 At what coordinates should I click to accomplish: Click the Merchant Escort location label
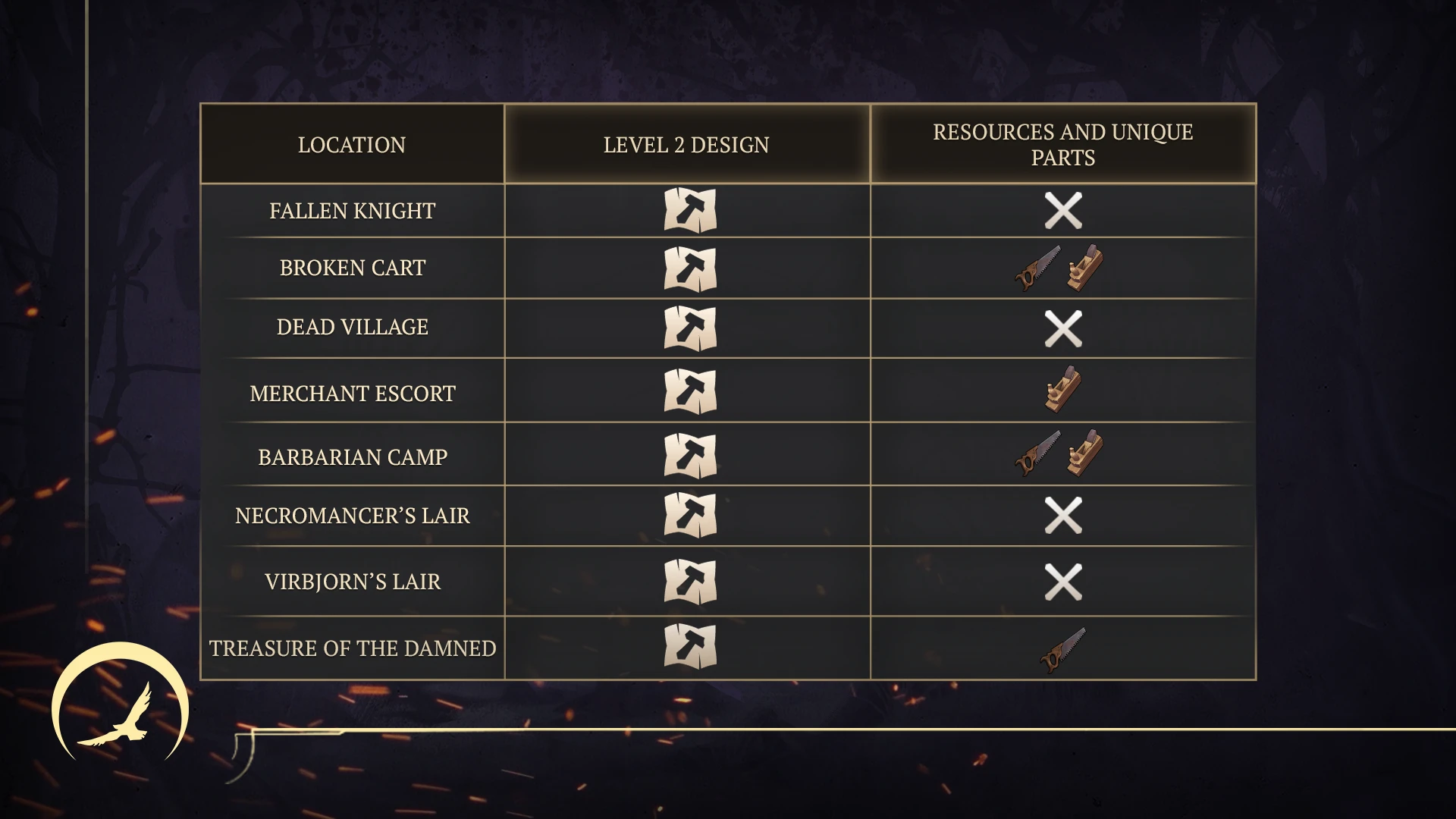353,394
